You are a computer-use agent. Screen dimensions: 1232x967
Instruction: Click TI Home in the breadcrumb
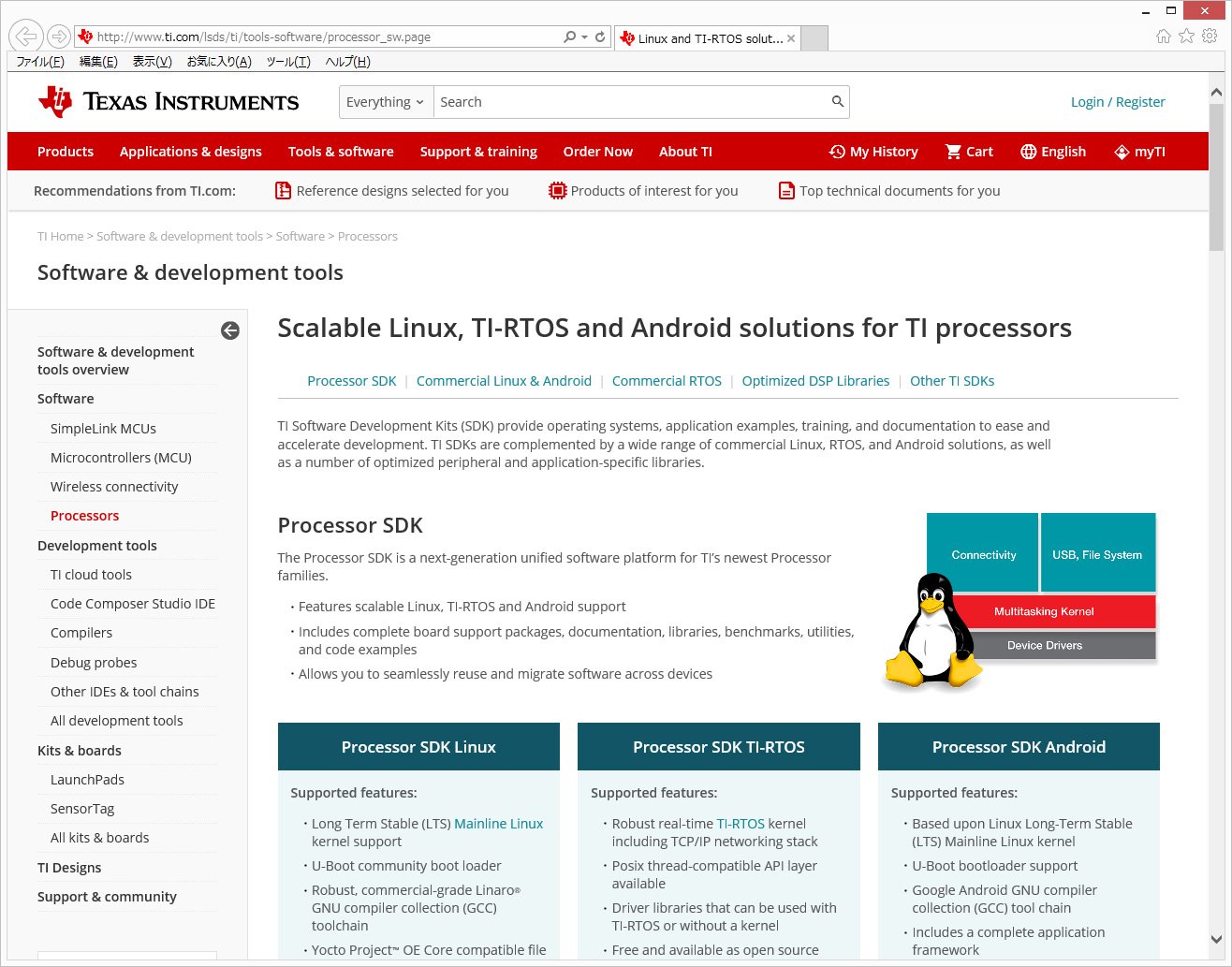click(x=61, y=237)
